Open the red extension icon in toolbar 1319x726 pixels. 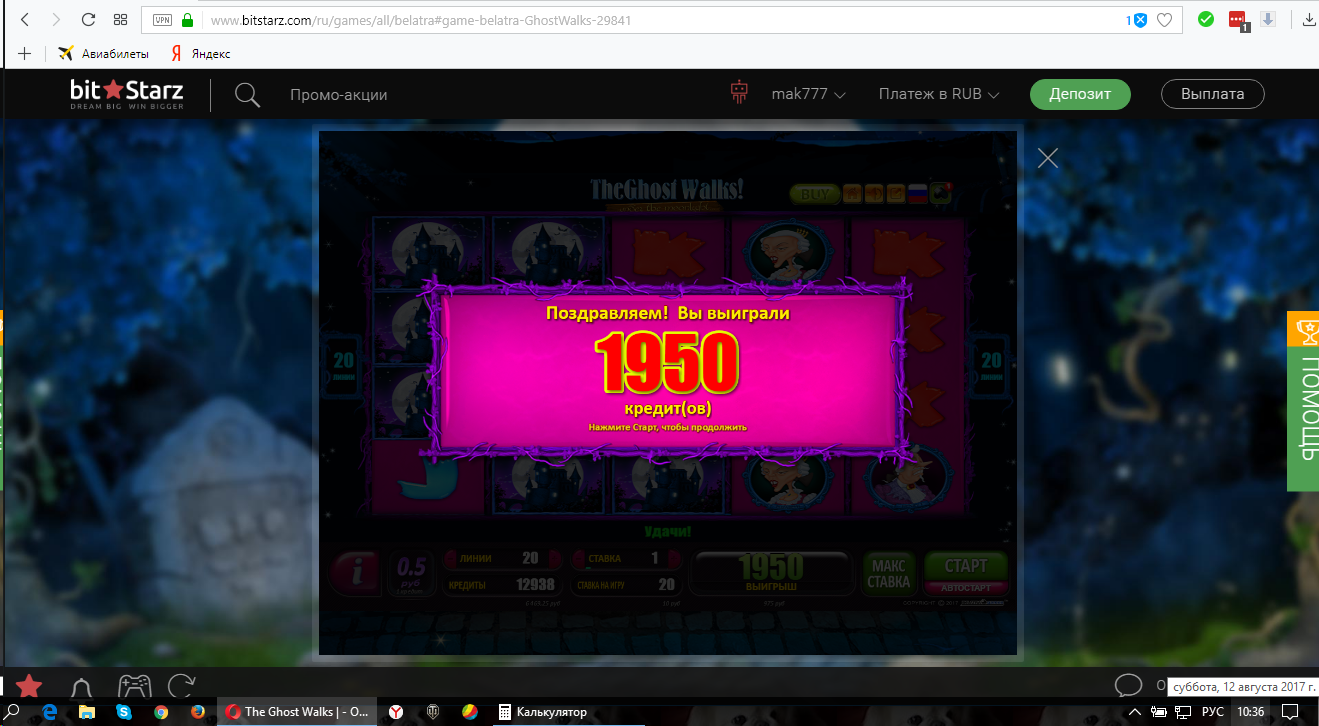[1238, 20]
